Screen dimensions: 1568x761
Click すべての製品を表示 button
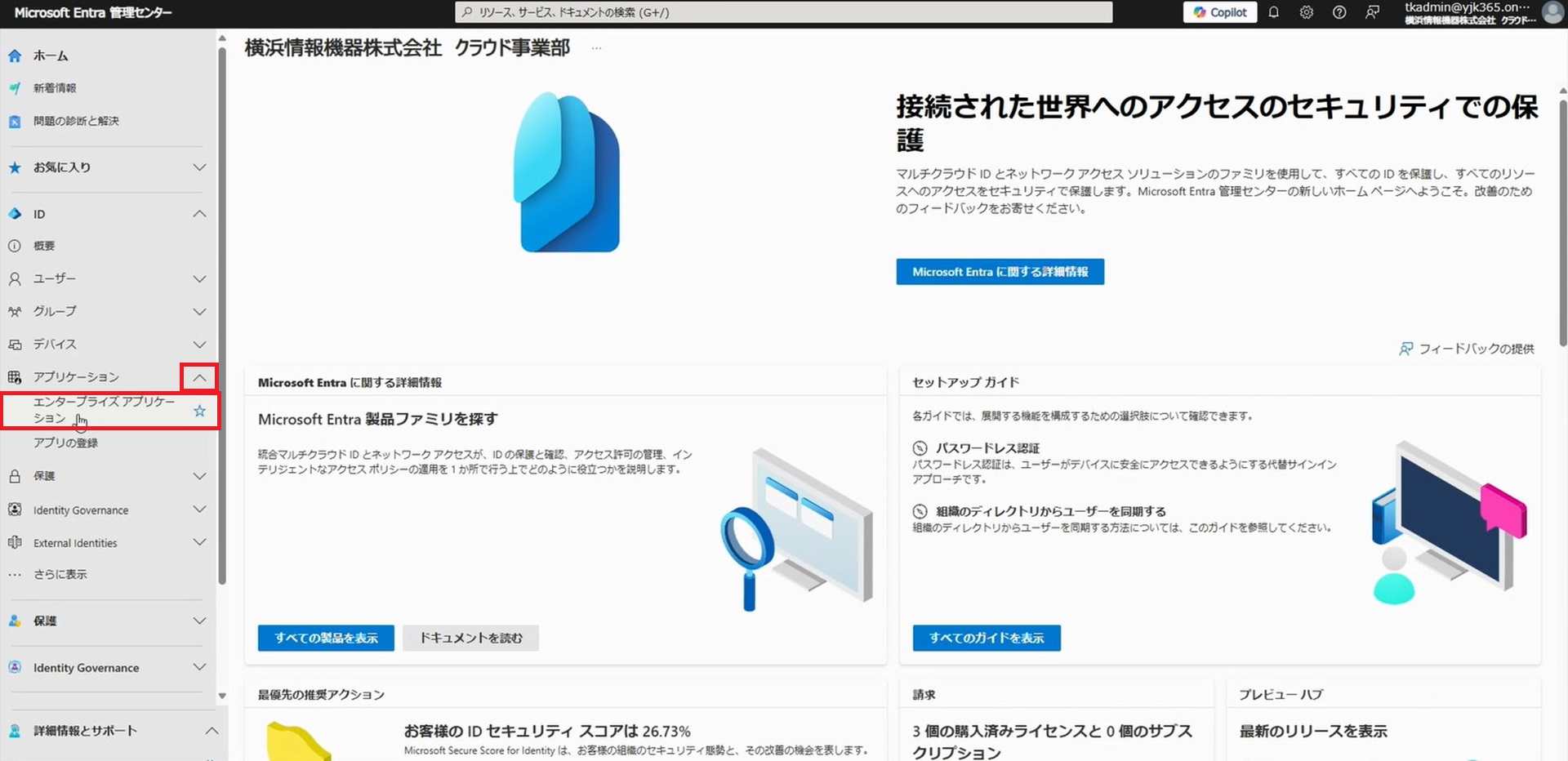326,638
